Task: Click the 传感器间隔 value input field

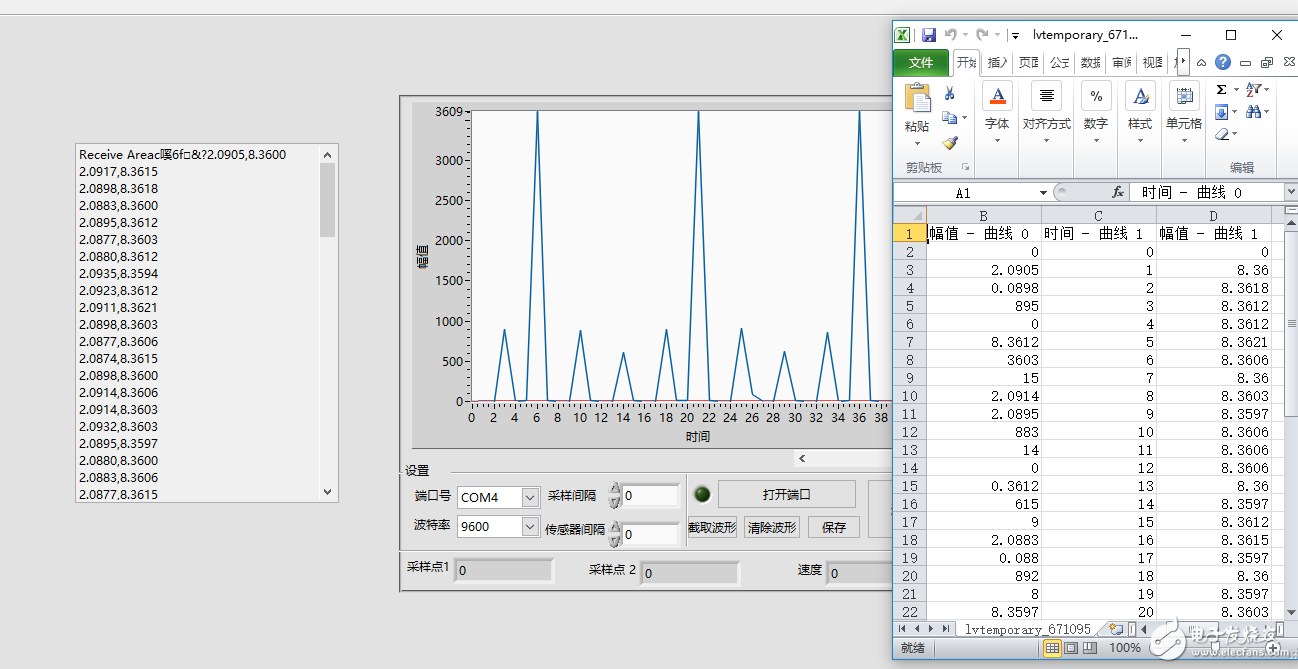Action: click(650, 534)
